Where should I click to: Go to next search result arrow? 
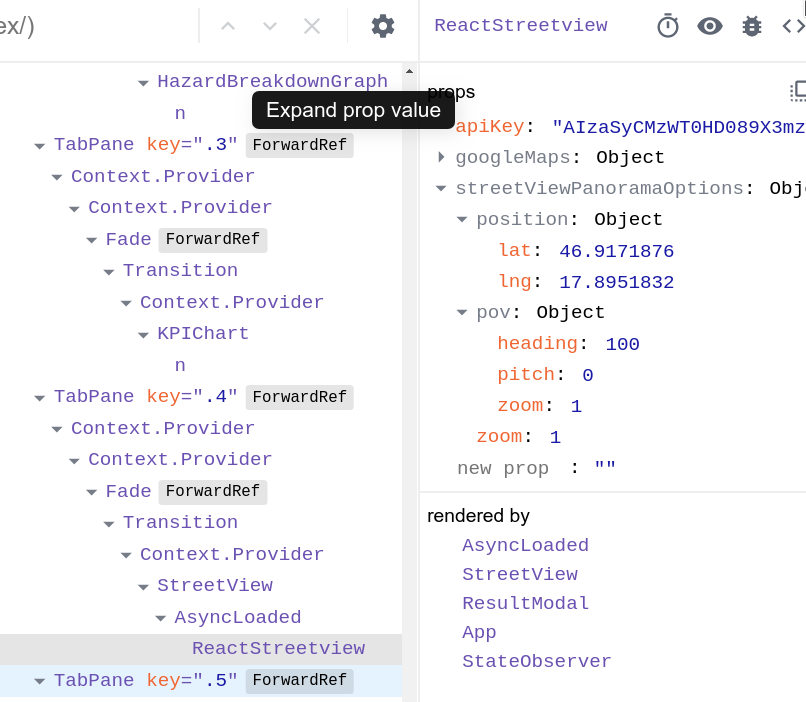coord(270,26)
